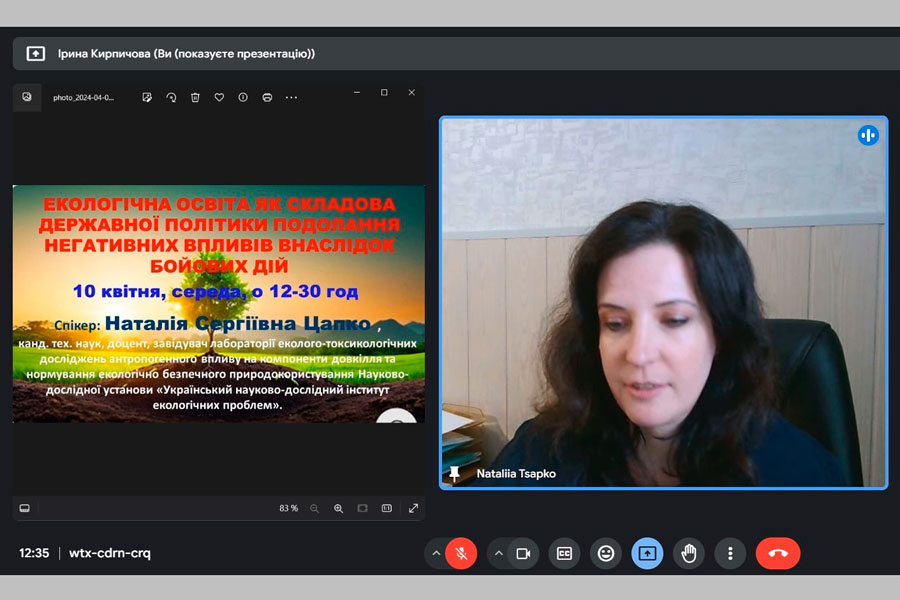Viewport: 900px width, 600px height.
Task: Open photo viewer See more ellipsis menu
Action: 291,97
